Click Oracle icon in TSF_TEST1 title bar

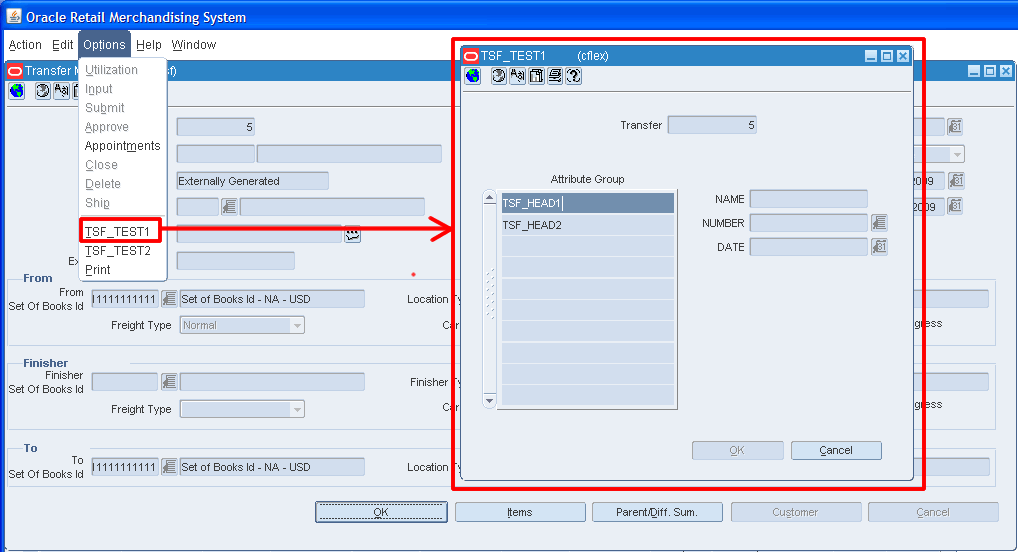tap(471, 56)
